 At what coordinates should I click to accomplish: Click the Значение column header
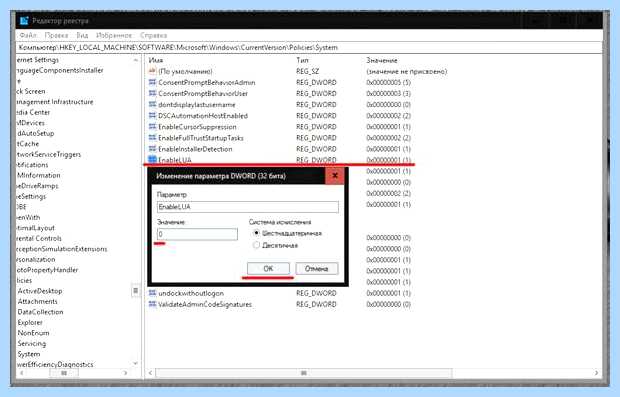click(382, 60)
